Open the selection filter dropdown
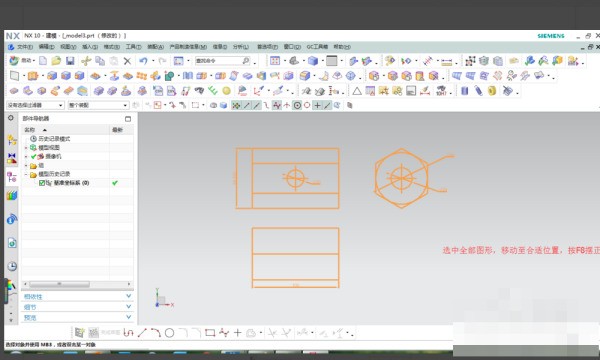This screenshot has width=600, height=360. click(x=35, y=105)
